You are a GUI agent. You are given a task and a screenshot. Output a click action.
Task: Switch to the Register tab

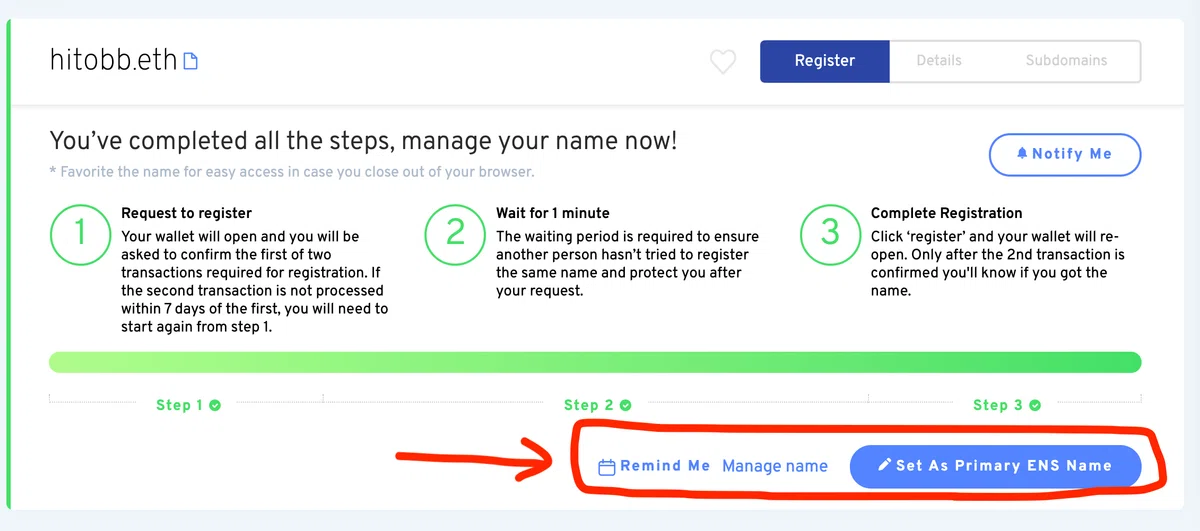pyautogui.click(x=824, y=61)
